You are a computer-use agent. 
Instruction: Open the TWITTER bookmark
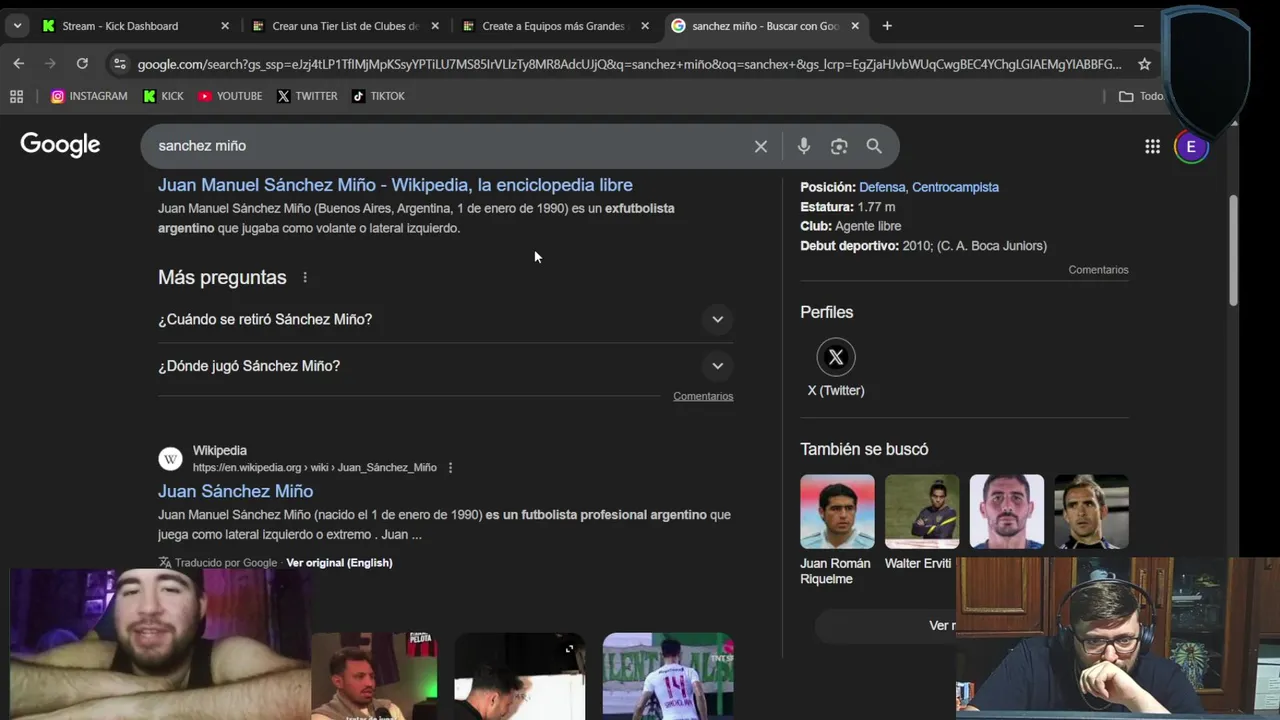pyautogui.click(x=307, y=96)
